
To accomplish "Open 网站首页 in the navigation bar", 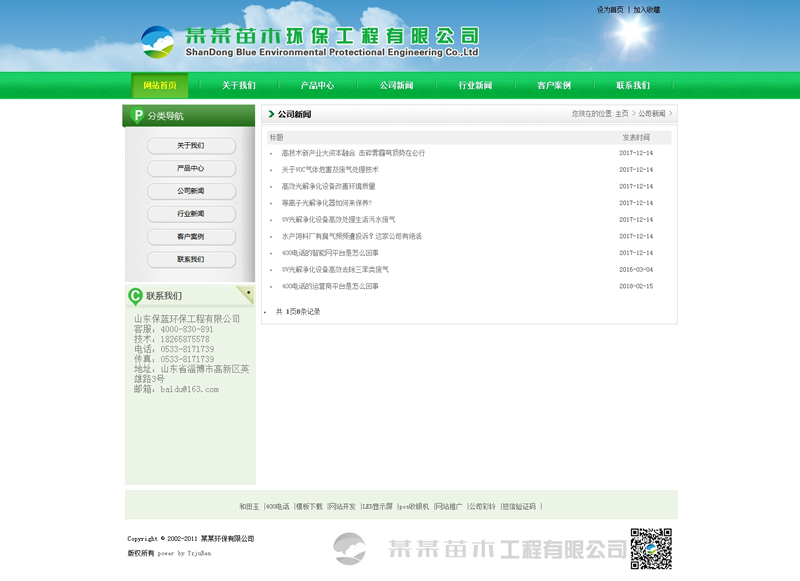I will (x=160, y=86).
